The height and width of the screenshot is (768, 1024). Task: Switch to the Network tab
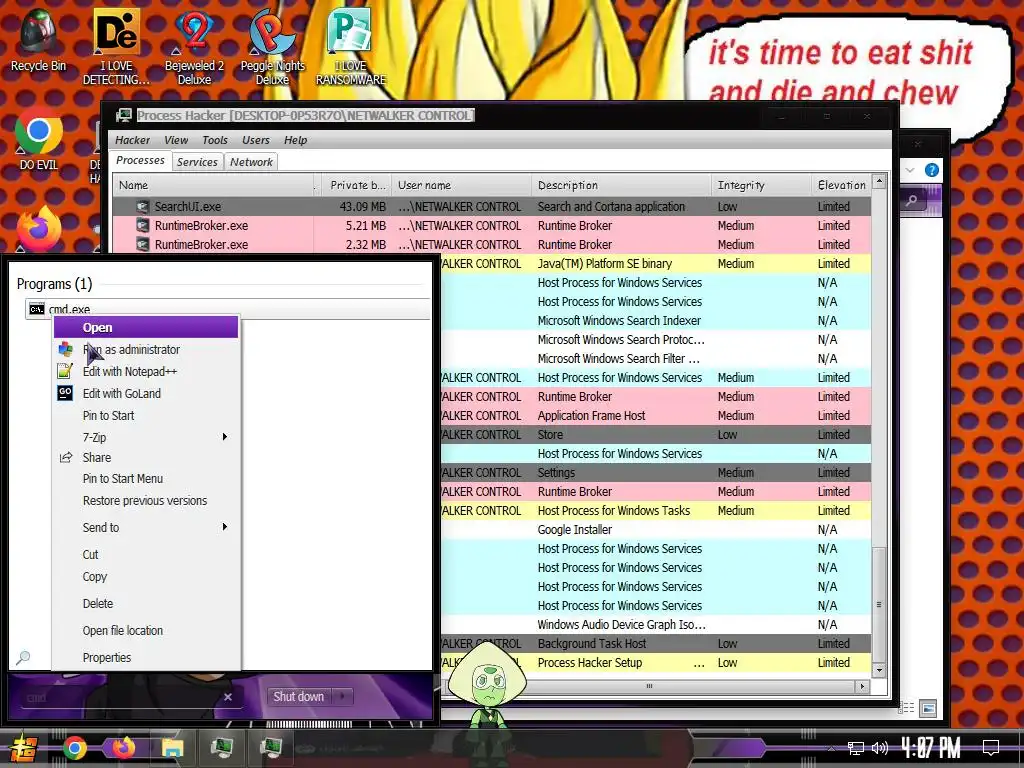251,162
